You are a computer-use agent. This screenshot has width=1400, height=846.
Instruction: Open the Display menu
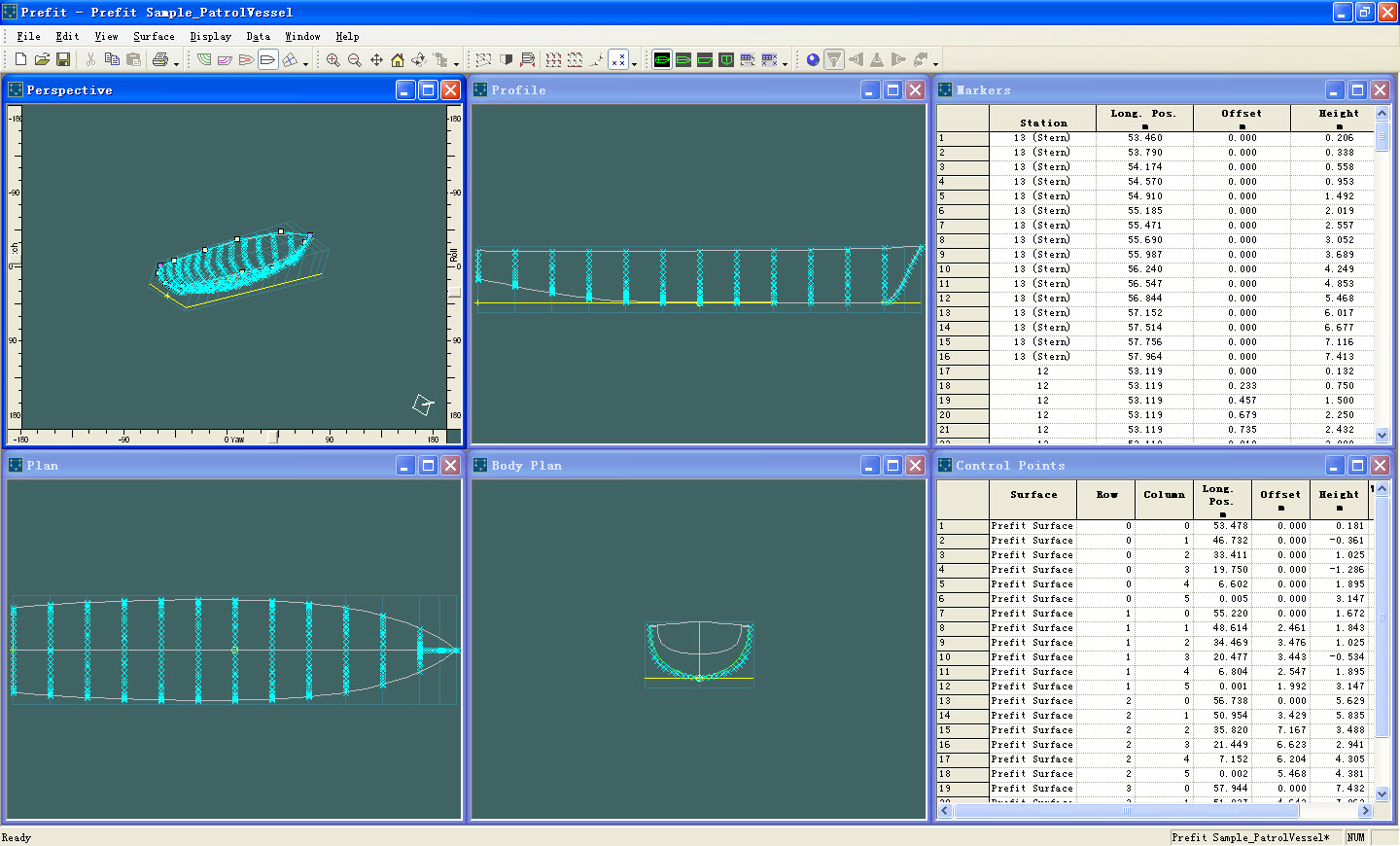pos(210,36)
